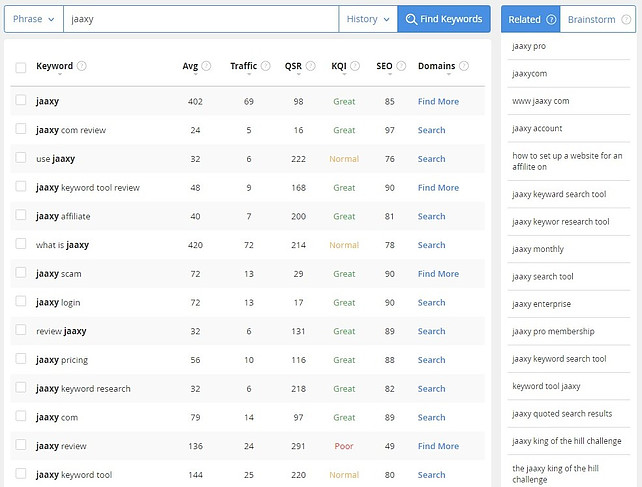642x487 pixels.
Task: Open the Avg column help icon
Action: pos(206,66)
